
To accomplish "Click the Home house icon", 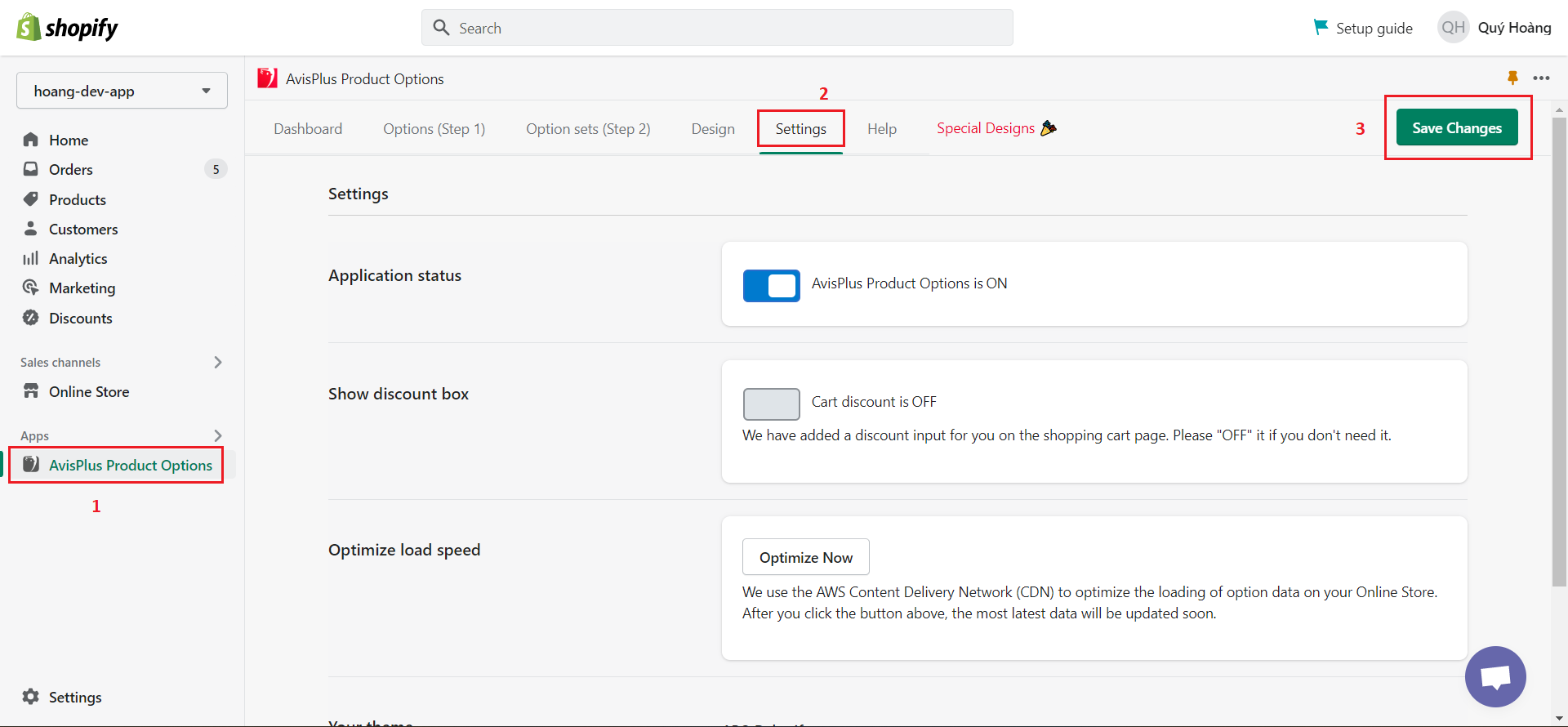I will (31, 140).
